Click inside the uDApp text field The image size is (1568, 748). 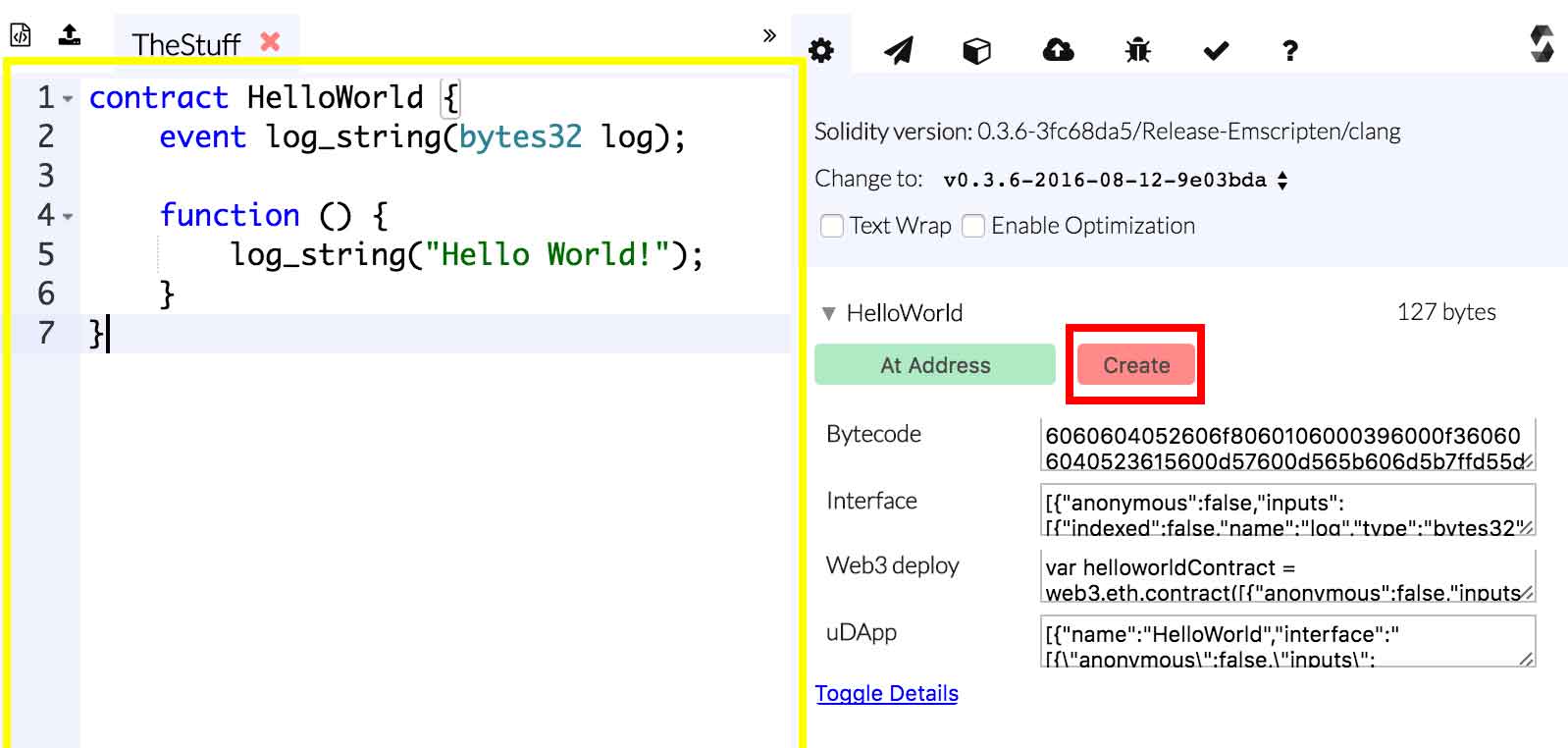1287,641
